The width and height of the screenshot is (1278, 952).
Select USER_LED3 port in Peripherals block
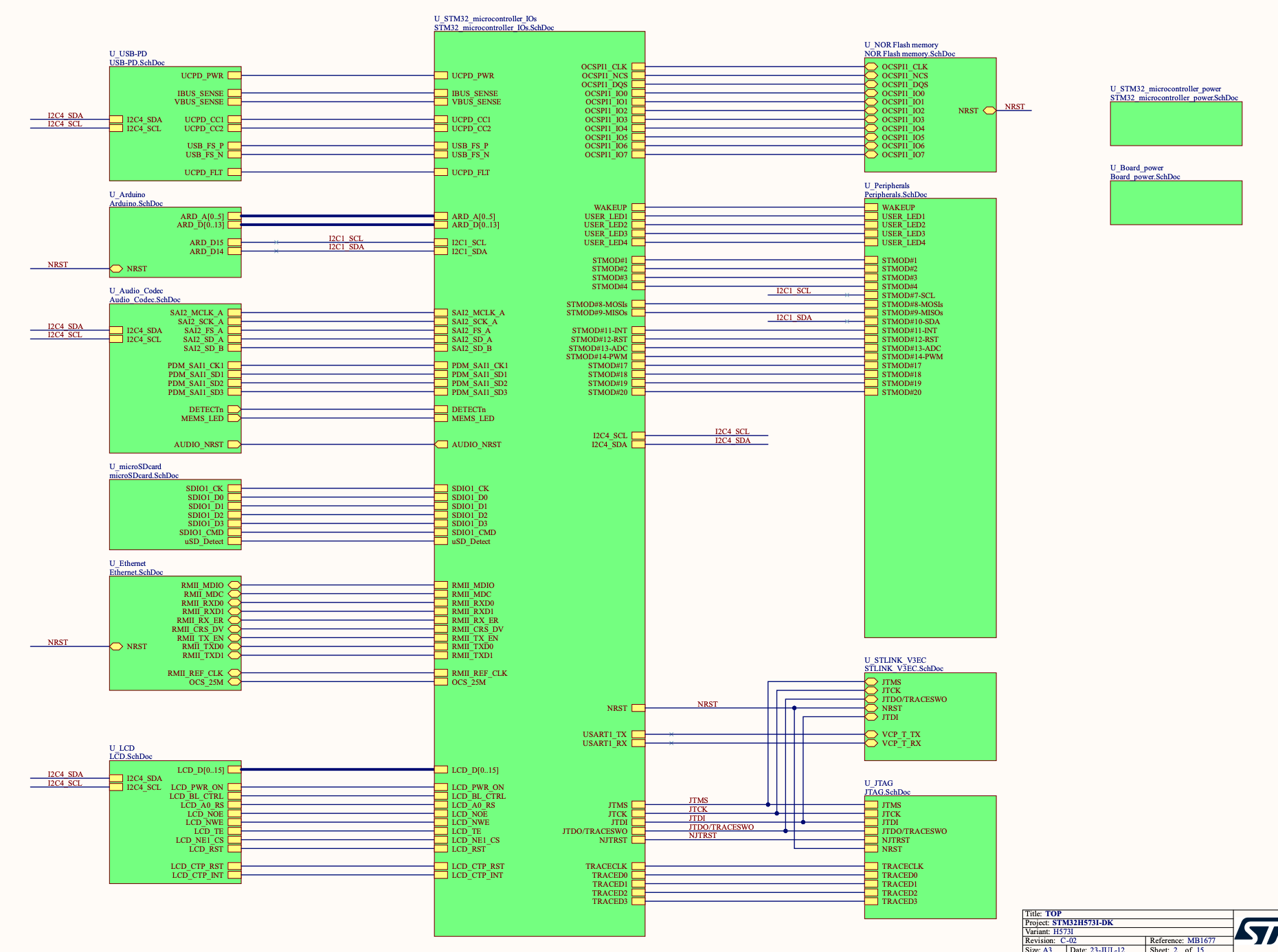point(871,234)
